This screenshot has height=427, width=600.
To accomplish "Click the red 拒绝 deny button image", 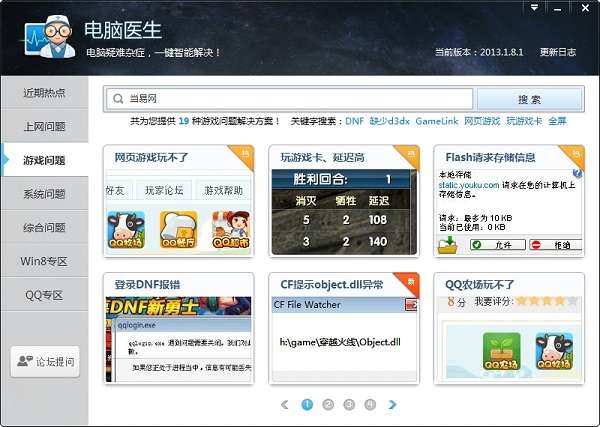I will pos(556,245).
